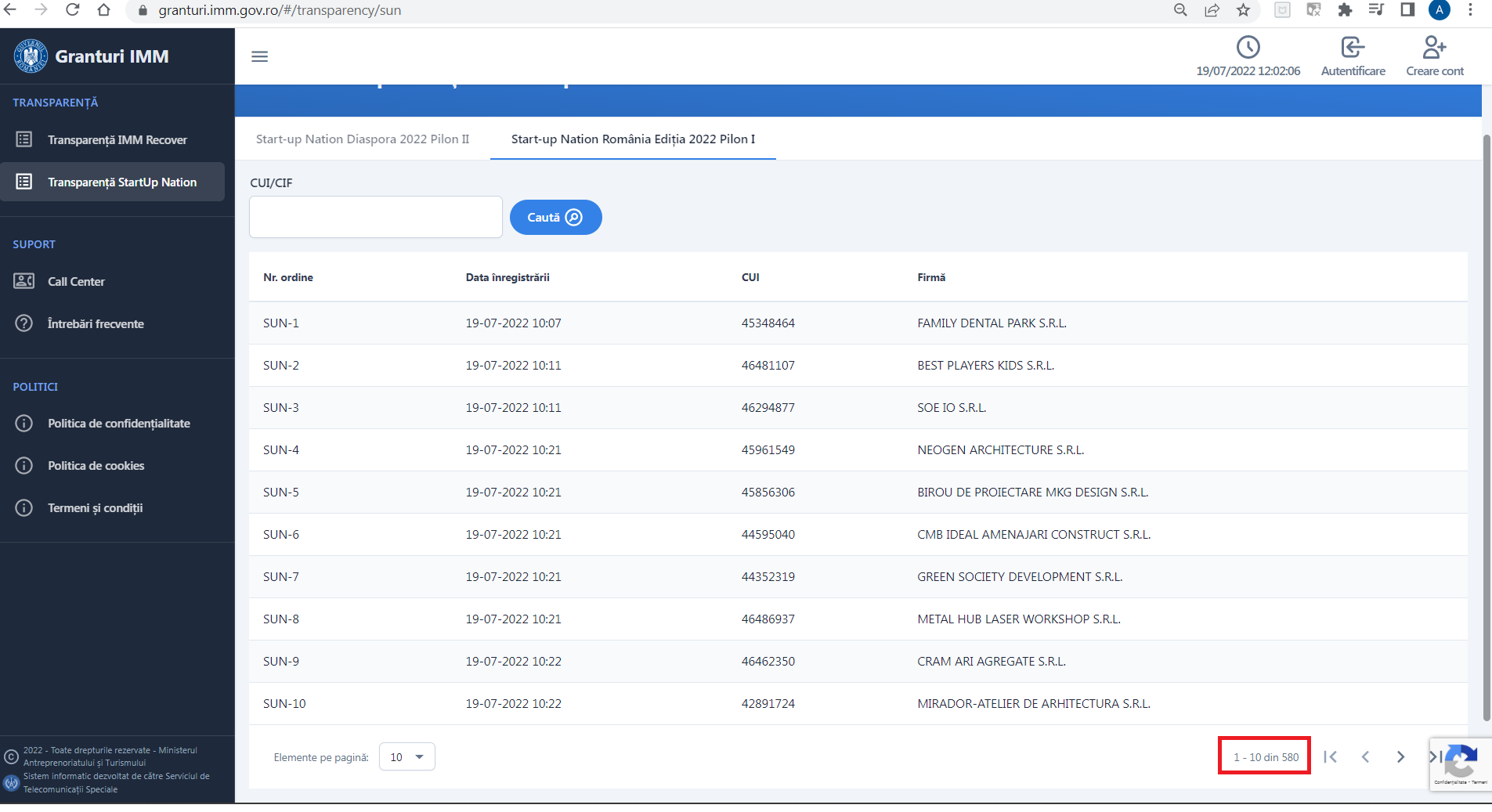Click the page vertical scrollbar
Viewport: 1492px width, 812px height.
click(x=1487, y=427)
